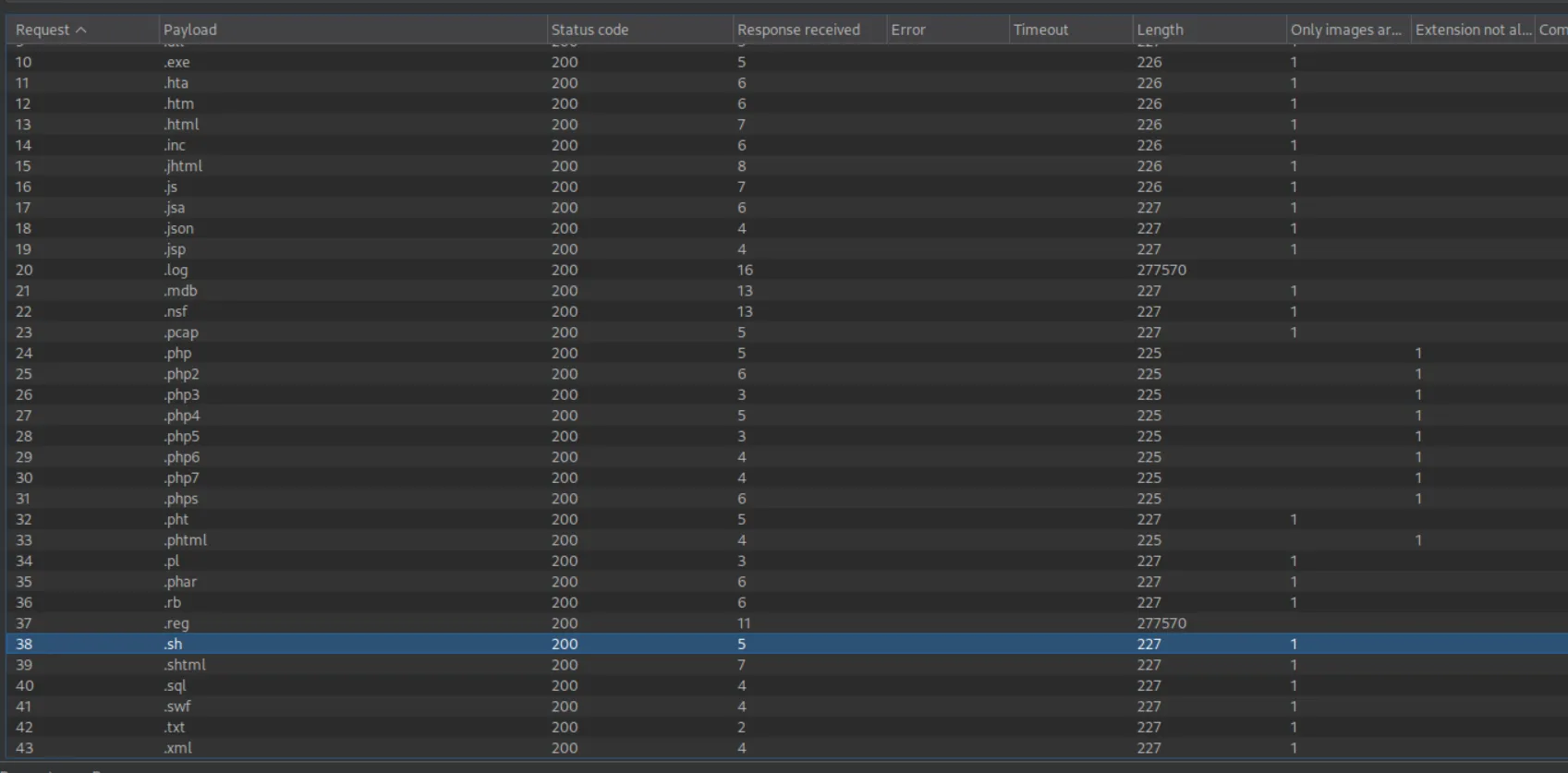The height and width of the screenshot is (773, 1568).
Task: Sort by the Request column header
Action: [81, 30]
